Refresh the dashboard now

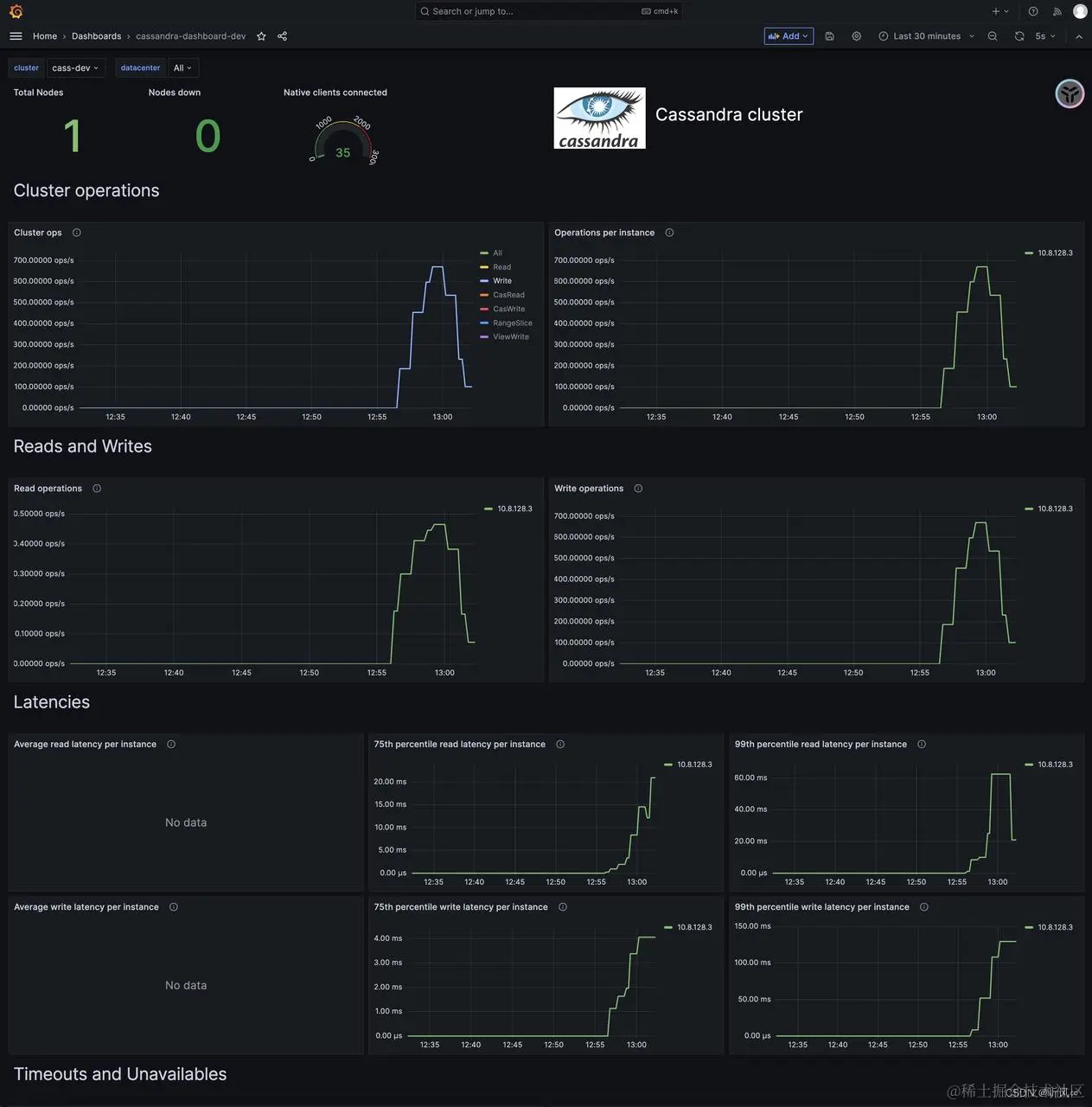click(x=1019, y=36)
